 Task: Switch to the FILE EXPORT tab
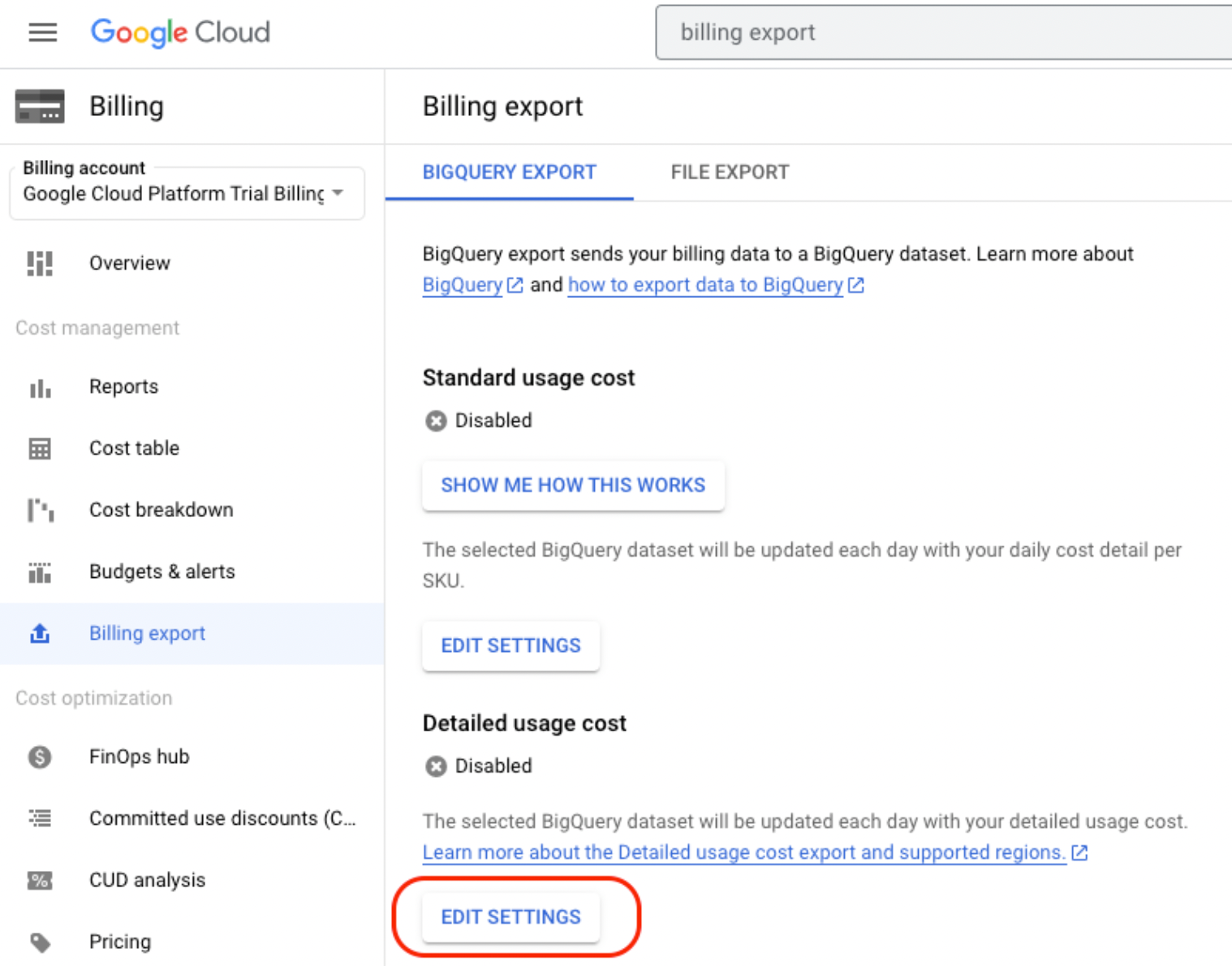pyautogui.click(x=728, y=172)
